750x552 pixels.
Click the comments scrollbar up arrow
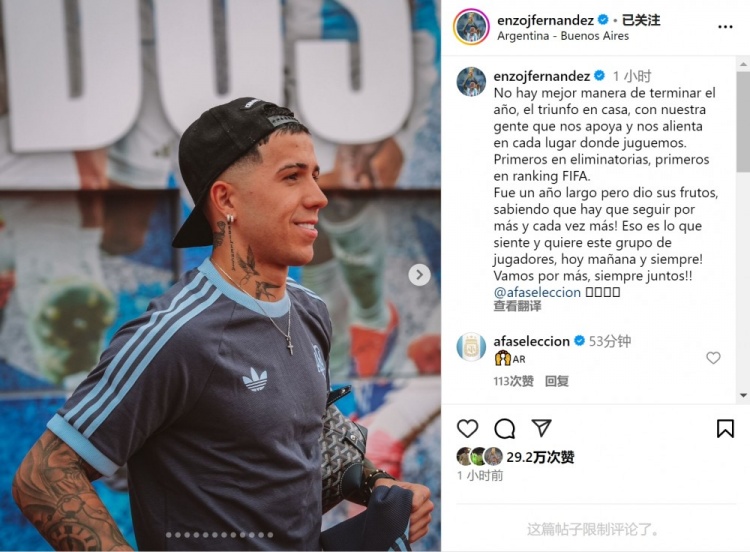click(743, 63)
